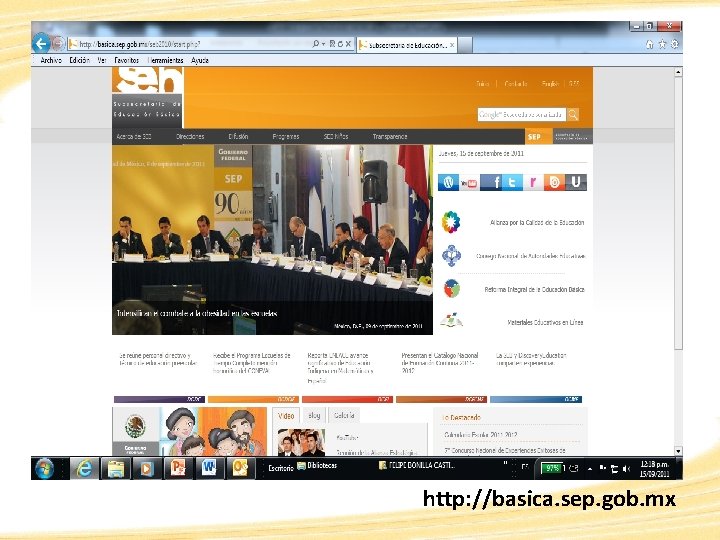The height and width of the screenshot is (540, 720).
Task: Click the browser Back arrow button
Action: (41, 44)
